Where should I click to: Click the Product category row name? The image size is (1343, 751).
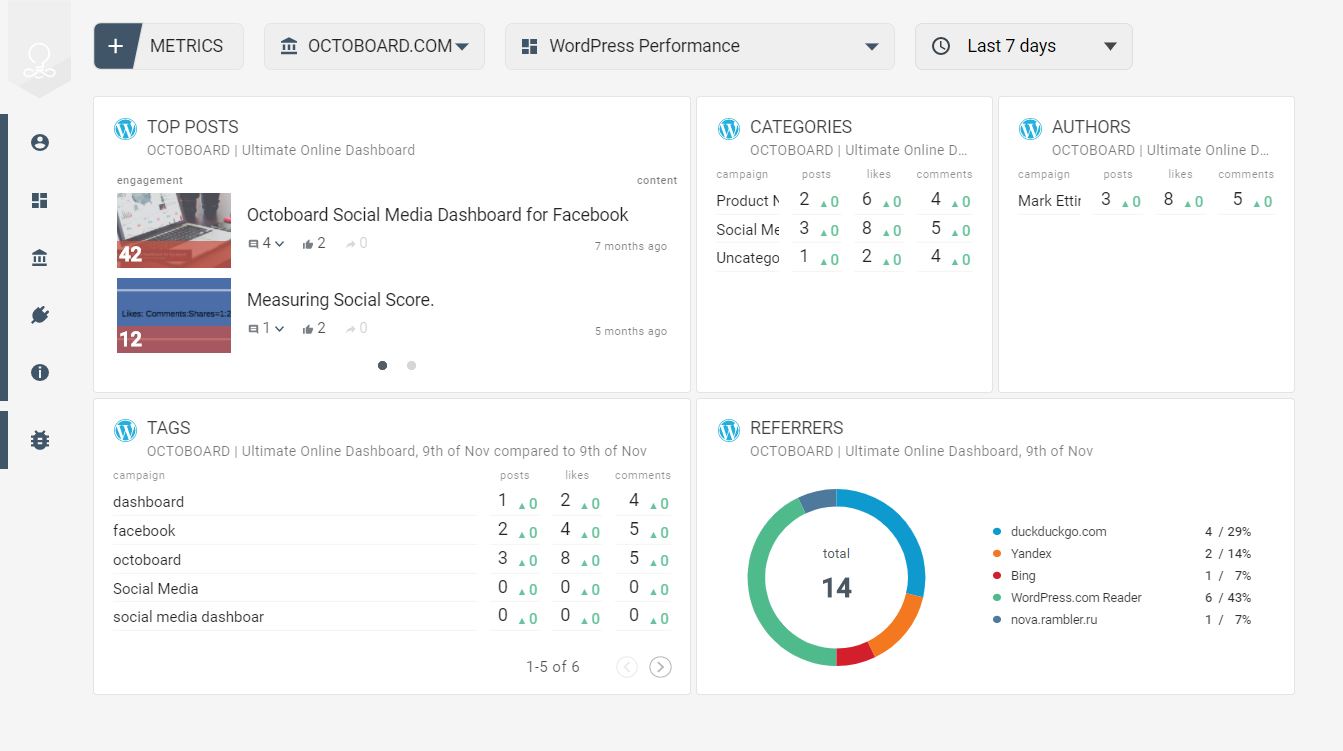click(x=748, y=201)
